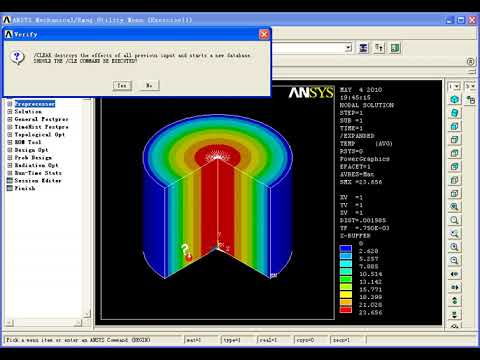Open Session Editor menu entry
The height and width of the screenshot is (360, 480).
[x=38, y=180]
